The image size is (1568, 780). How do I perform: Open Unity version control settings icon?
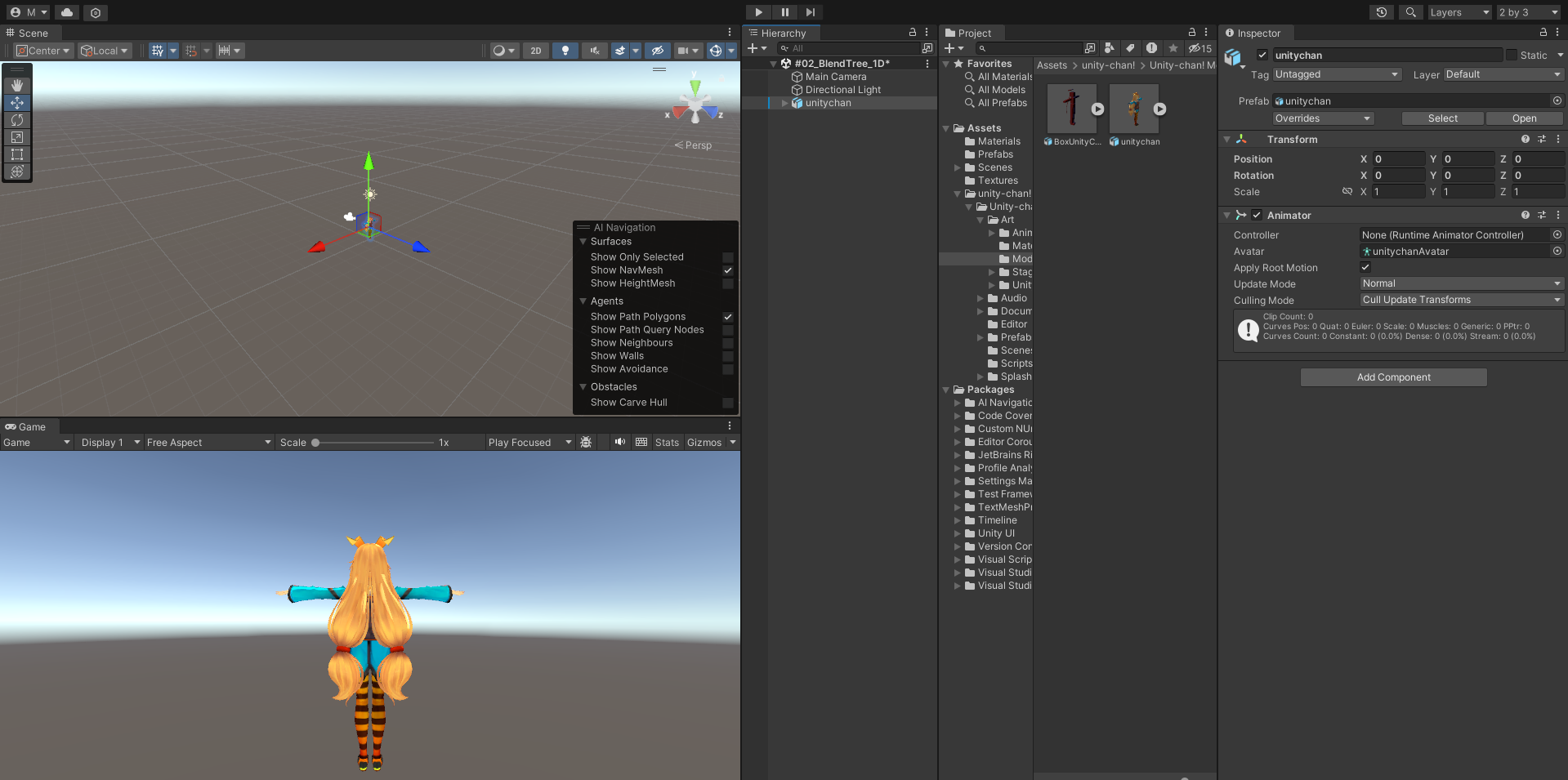[x=96, y=12]
